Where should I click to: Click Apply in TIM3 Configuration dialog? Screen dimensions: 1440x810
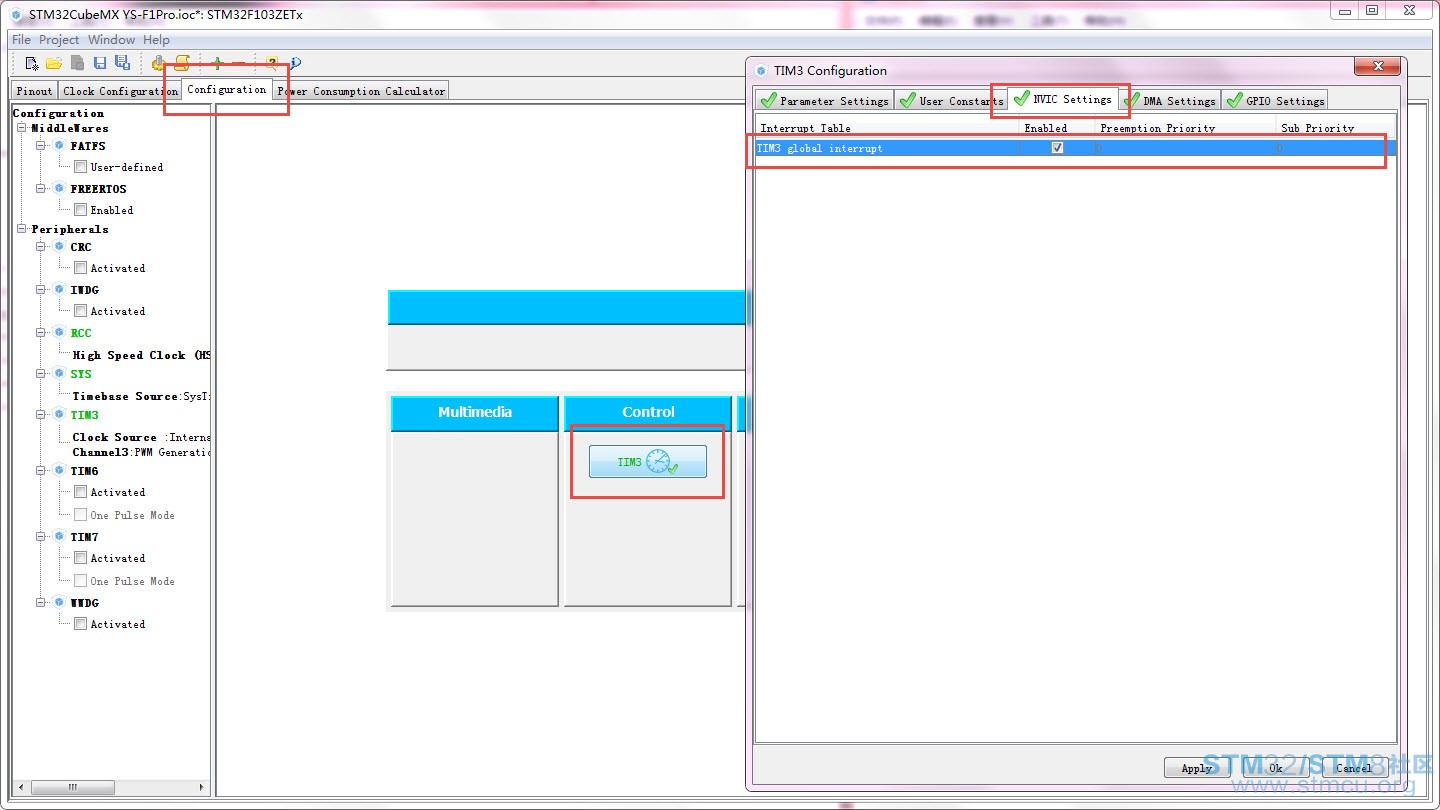tap(1197, 768)
